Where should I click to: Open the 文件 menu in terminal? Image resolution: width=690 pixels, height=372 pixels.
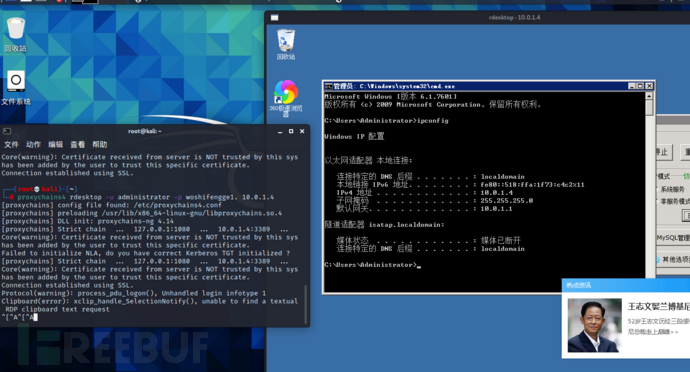click(11, 144)
